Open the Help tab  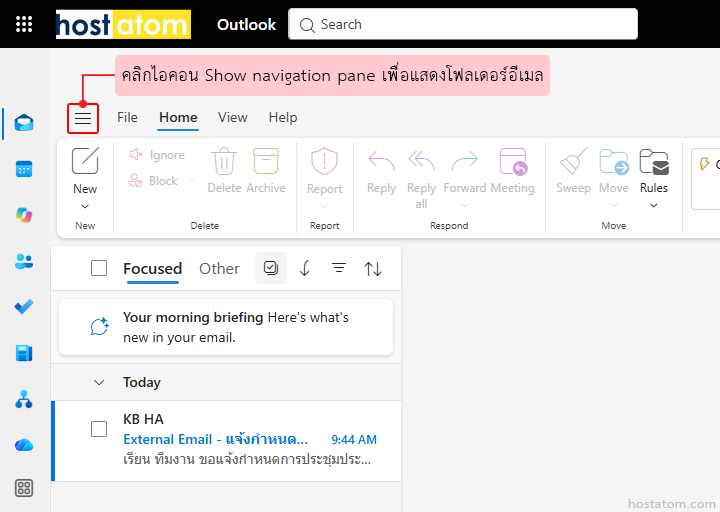[x=283, y=118]
